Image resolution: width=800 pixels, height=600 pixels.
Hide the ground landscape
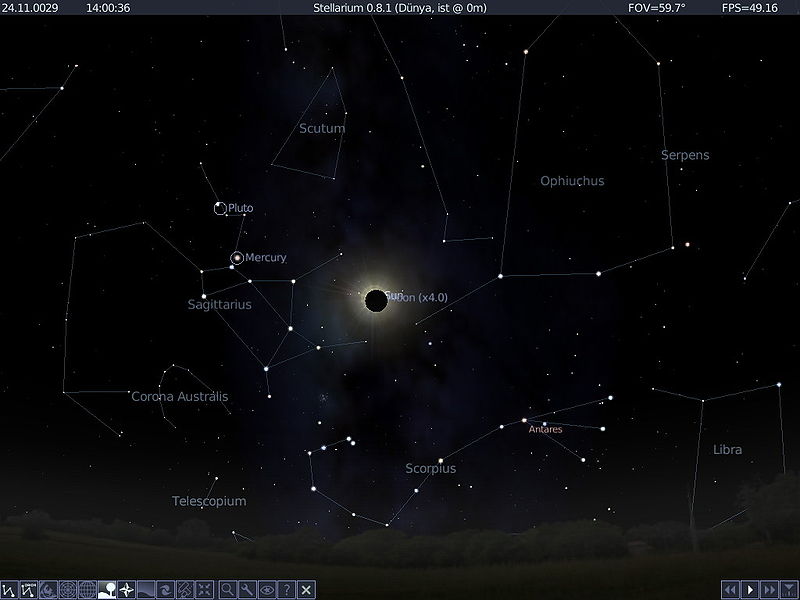point(107,590)
